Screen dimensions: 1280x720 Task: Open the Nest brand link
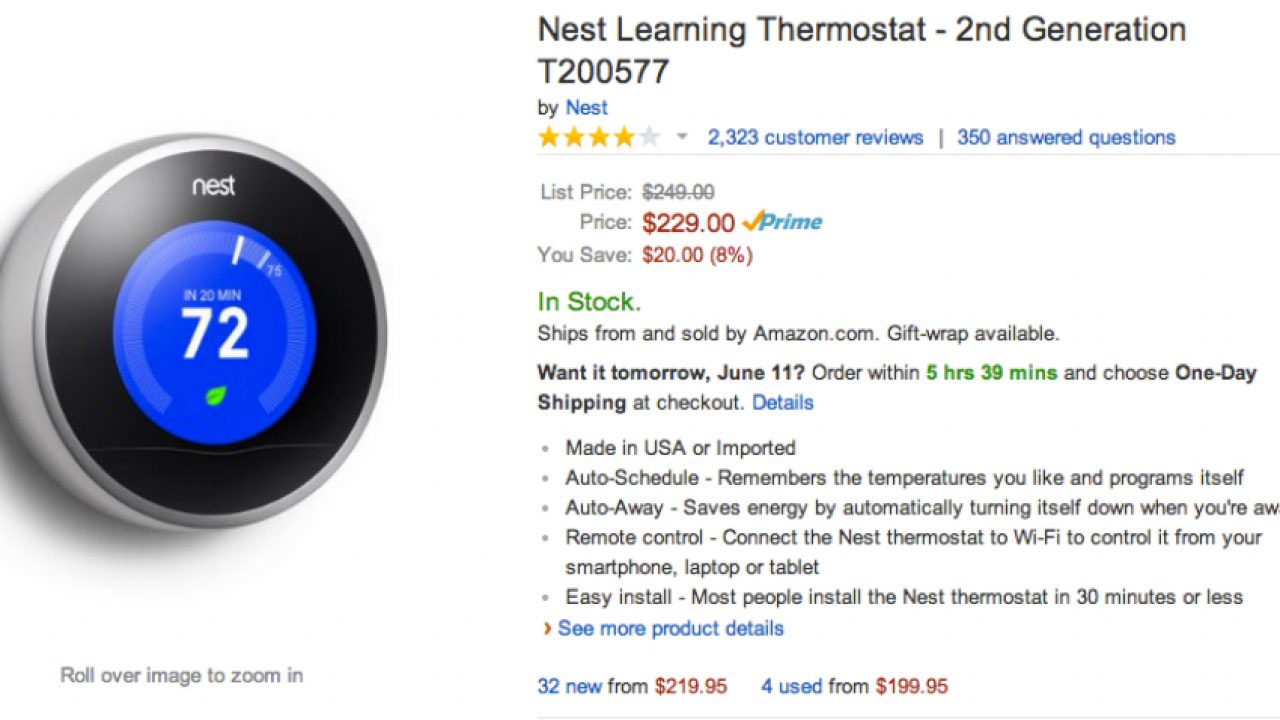tap(586, 108)
